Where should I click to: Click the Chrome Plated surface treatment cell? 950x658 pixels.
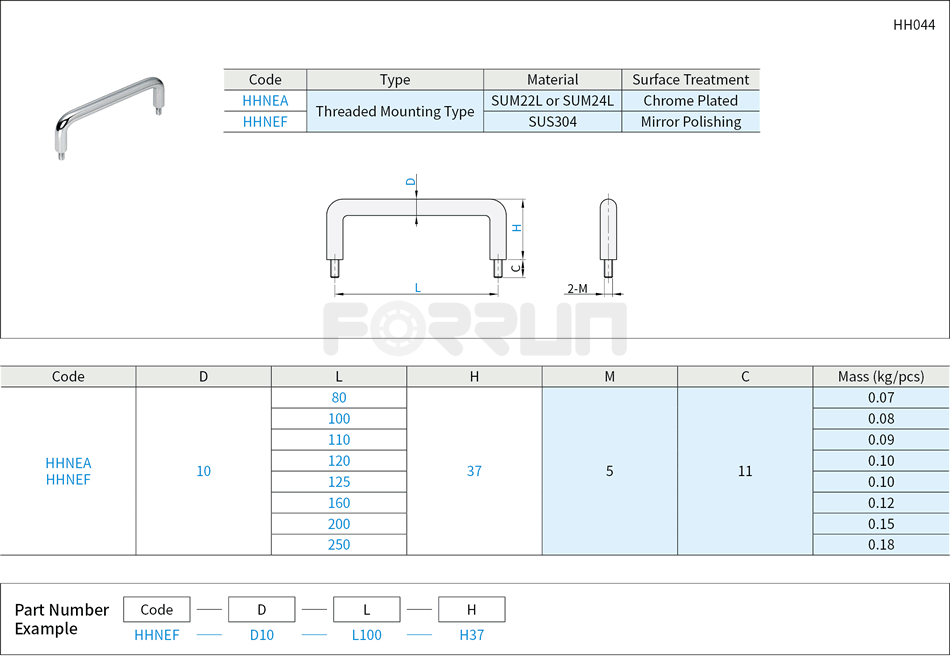[690, 100]
